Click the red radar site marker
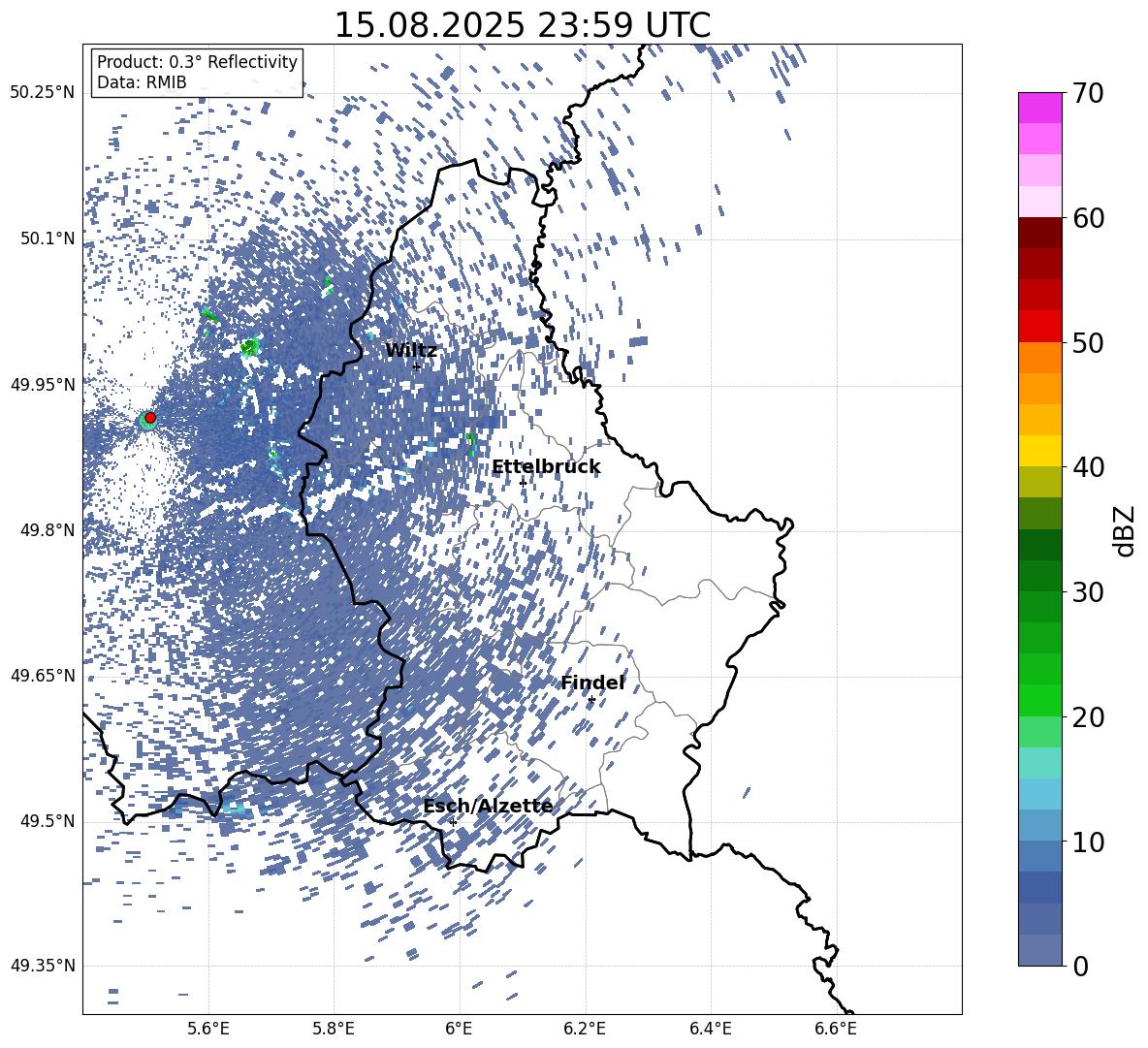The width and height of the screenshot is (1148, 1048). click(x=150, y=417)
